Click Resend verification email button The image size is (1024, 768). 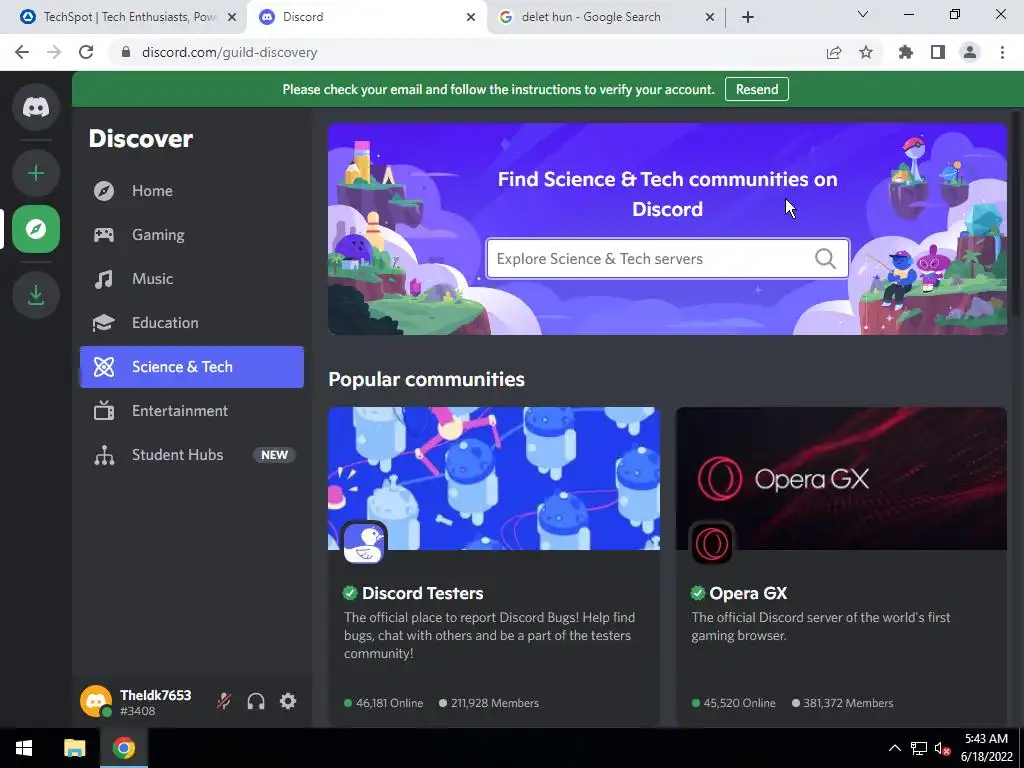(757, 89)
